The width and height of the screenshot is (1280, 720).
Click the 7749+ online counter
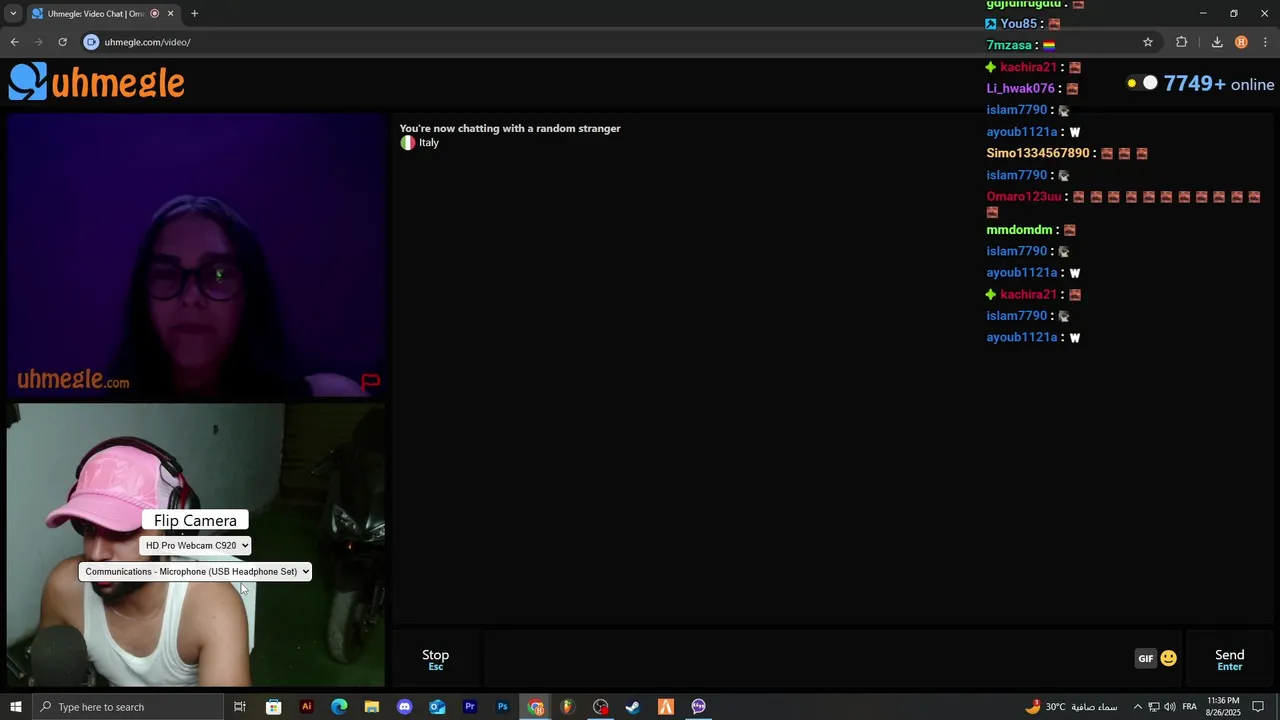[1219, 84]
